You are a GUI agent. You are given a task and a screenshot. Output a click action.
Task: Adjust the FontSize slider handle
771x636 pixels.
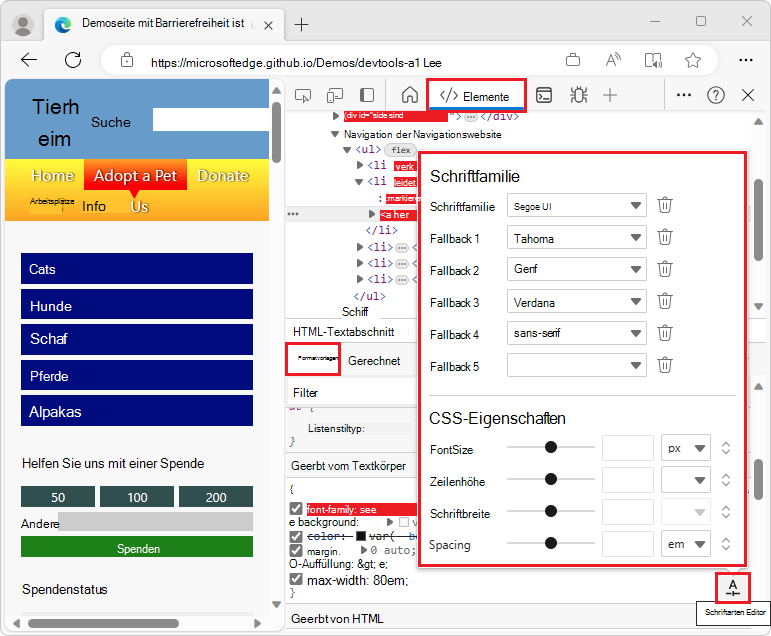tap(551, 447)
